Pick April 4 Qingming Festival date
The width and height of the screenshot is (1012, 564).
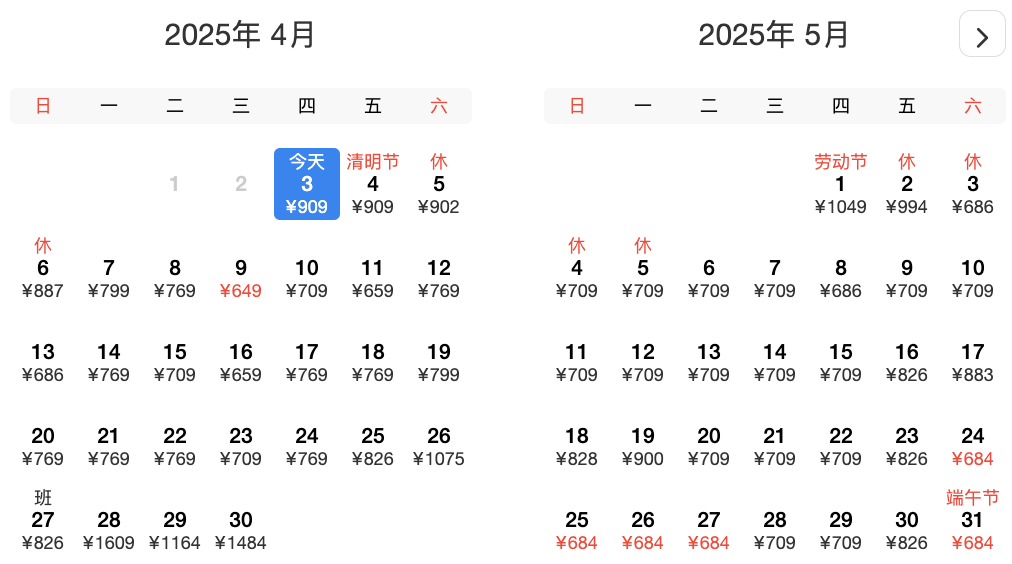(x=372, y=184)
